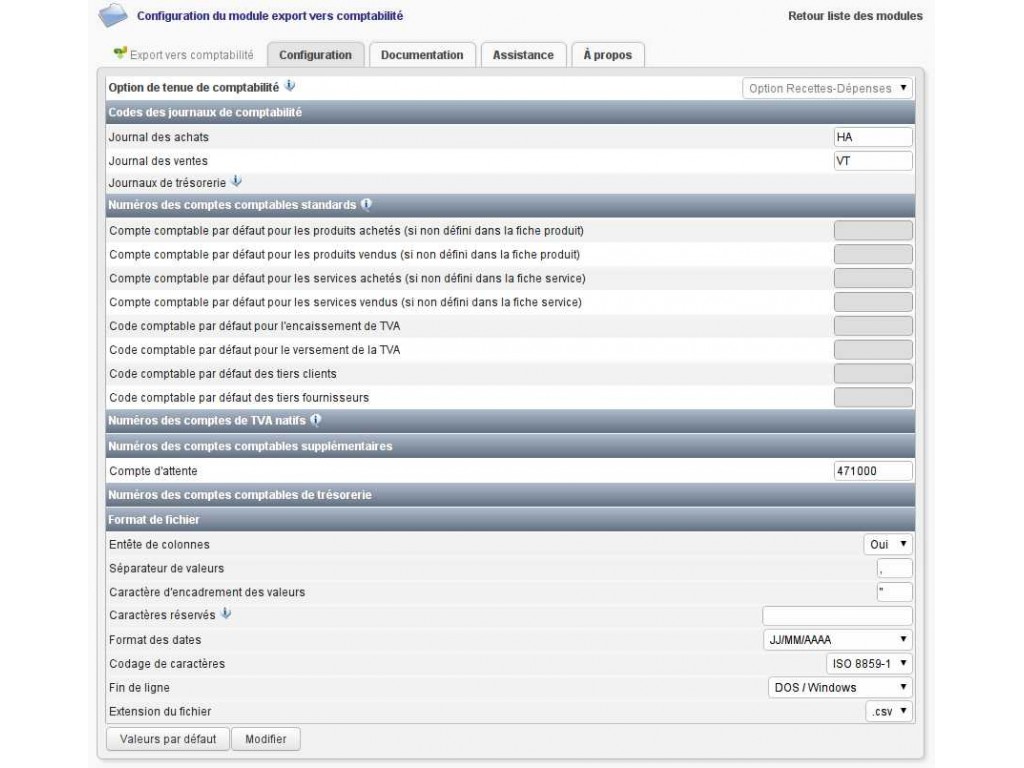Open the Documentation tab
The height and width of the screenshot is (768, 1024).
click(422, 55)
